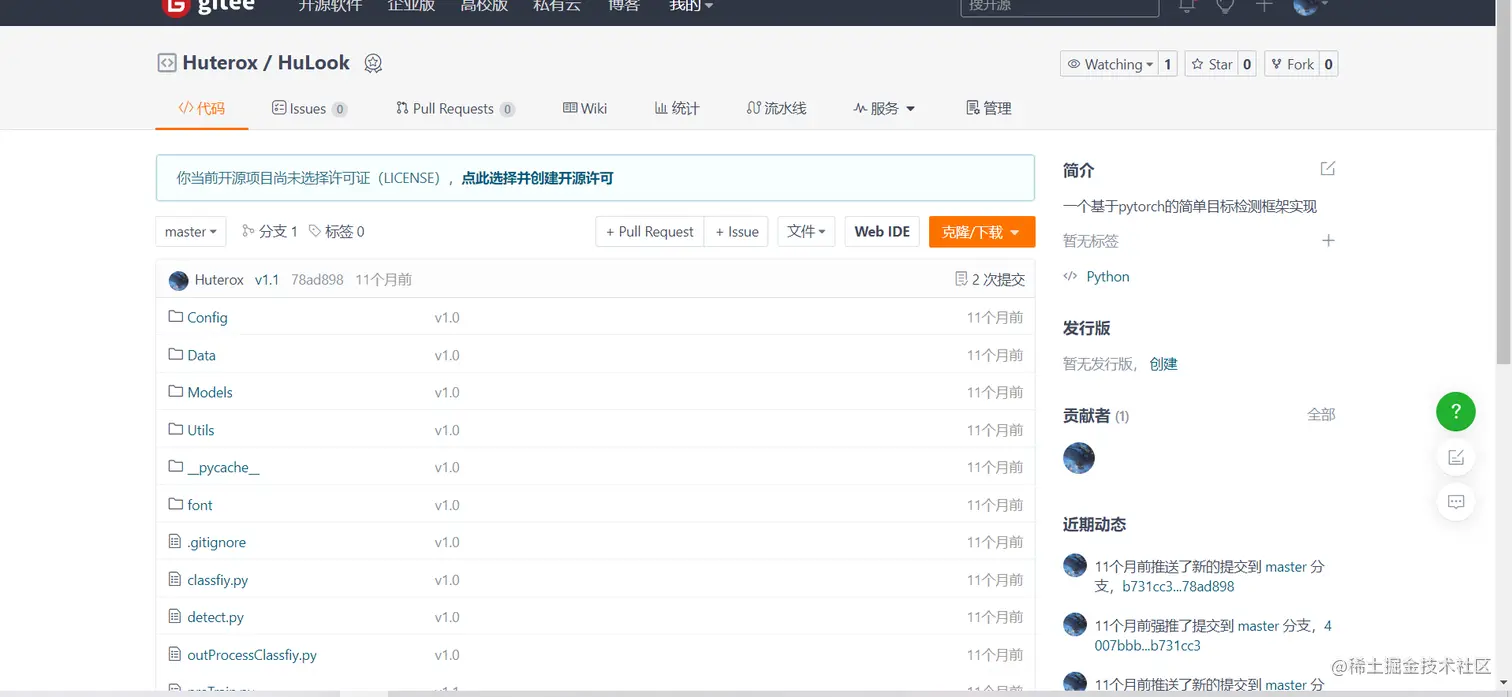Screen dimensions: 1512x697
Task: Click the file icon beside detect.py
Action: click(176, 617)
